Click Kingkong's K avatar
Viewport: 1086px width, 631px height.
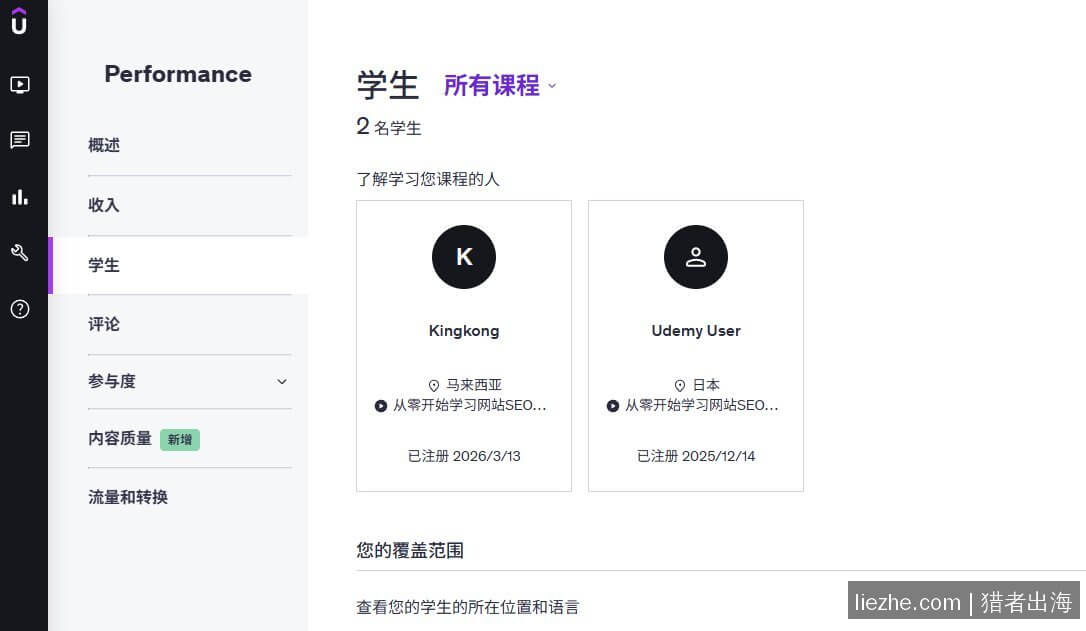(464, 257)
